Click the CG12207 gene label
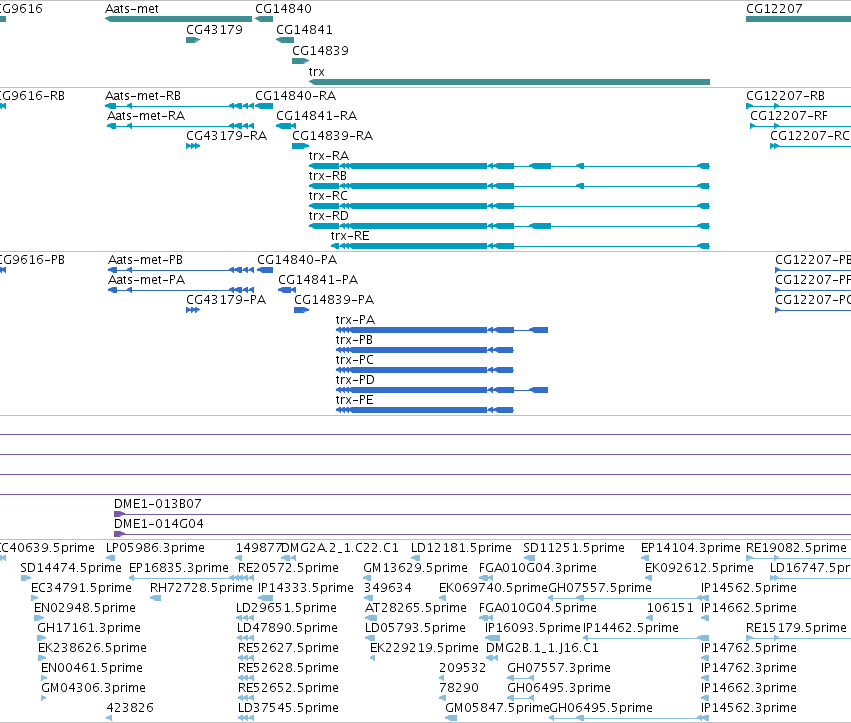 (774, 9)
